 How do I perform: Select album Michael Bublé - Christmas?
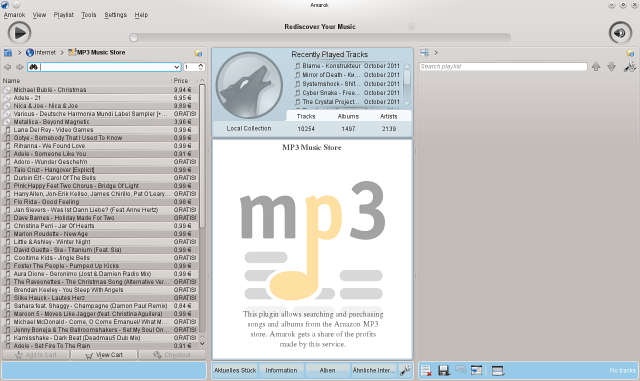[x=100, y=90]
